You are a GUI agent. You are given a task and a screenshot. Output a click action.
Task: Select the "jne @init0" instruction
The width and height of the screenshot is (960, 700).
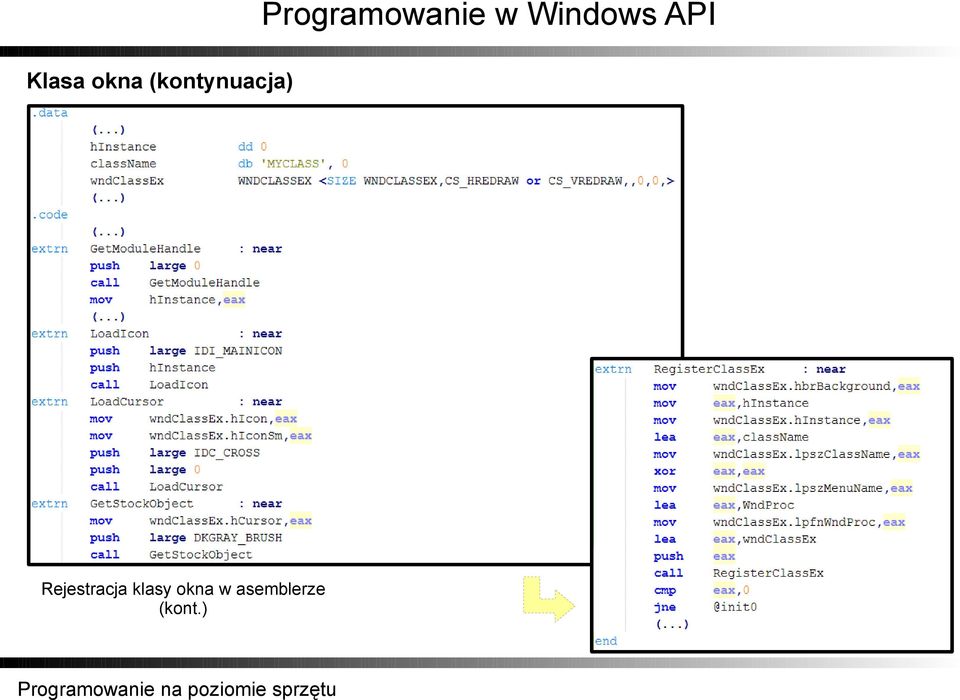pos(705,608)
